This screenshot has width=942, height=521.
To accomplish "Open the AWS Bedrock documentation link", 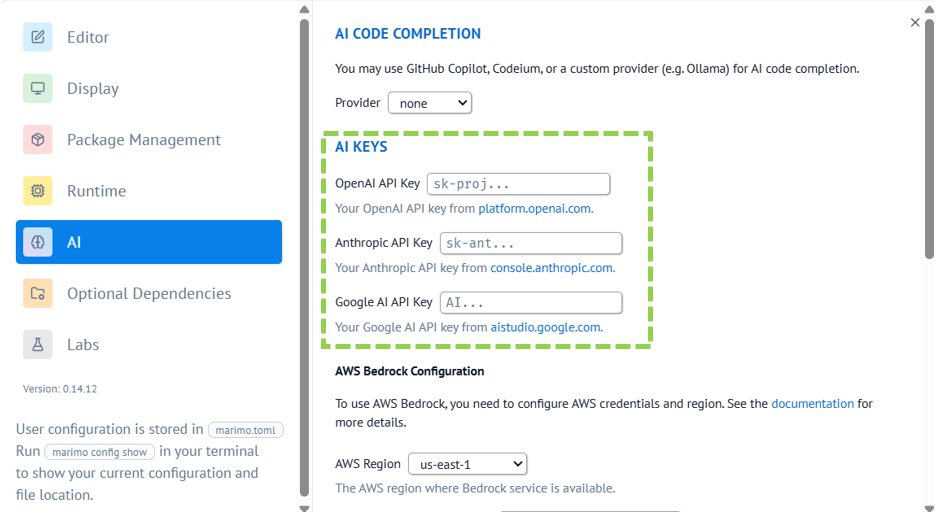I will coord(812,404).
